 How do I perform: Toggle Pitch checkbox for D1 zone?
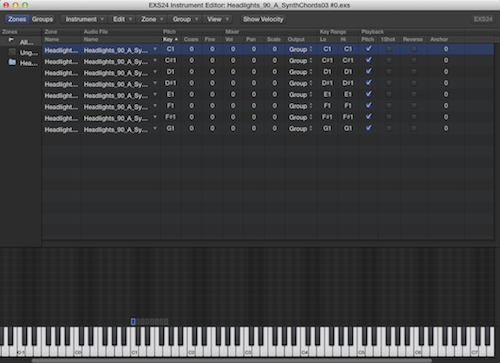click(368, 71)
